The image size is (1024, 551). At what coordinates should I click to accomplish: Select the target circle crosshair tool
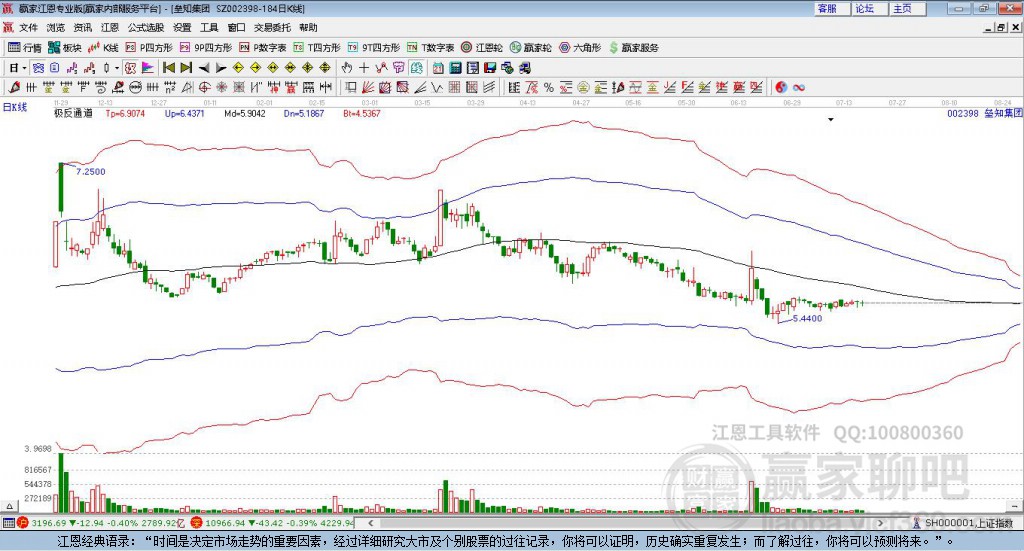coord(204,87)
